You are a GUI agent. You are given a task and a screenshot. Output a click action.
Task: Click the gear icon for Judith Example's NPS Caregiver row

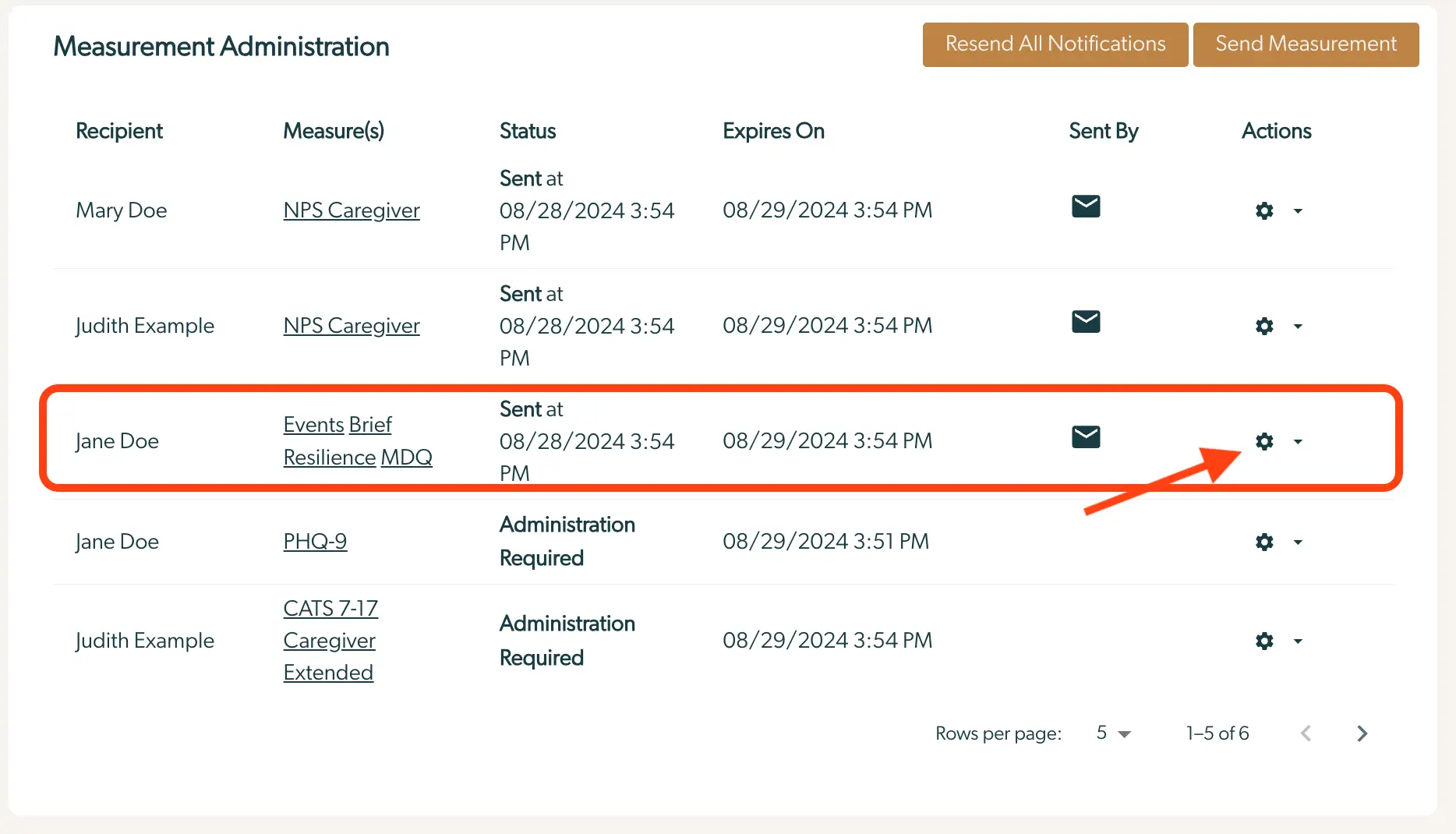pos(1264,327)
